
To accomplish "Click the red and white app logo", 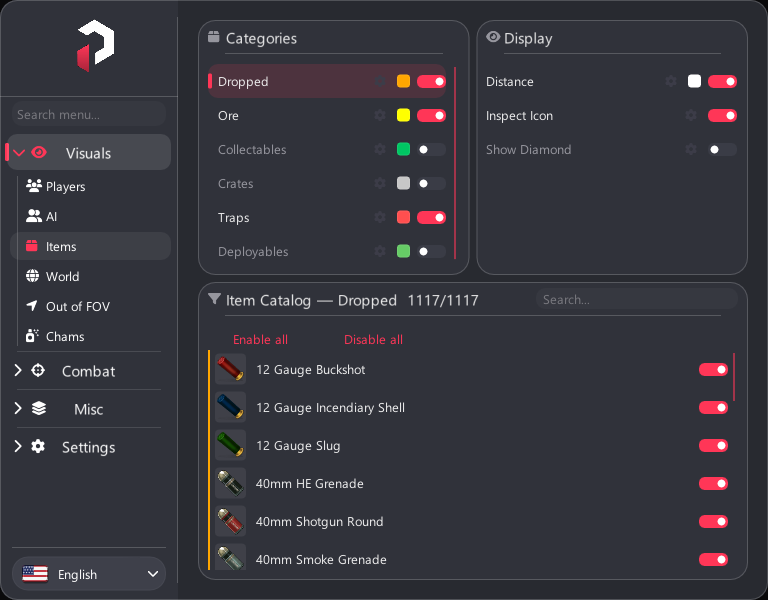I will click(96, 46).
